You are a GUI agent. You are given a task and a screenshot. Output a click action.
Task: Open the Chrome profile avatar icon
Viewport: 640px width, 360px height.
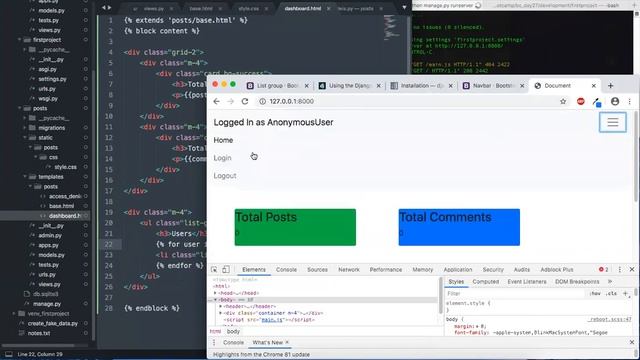[615, 102]
